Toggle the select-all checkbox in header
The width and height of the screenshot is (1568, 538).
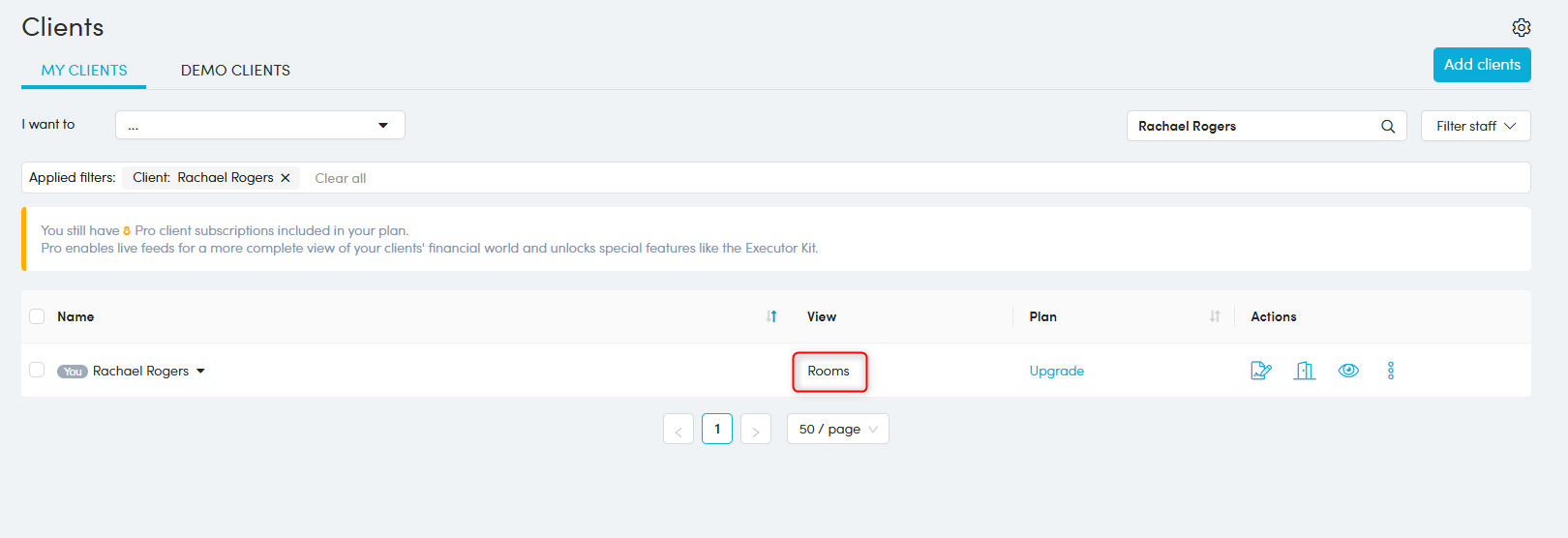coord(37,316)
